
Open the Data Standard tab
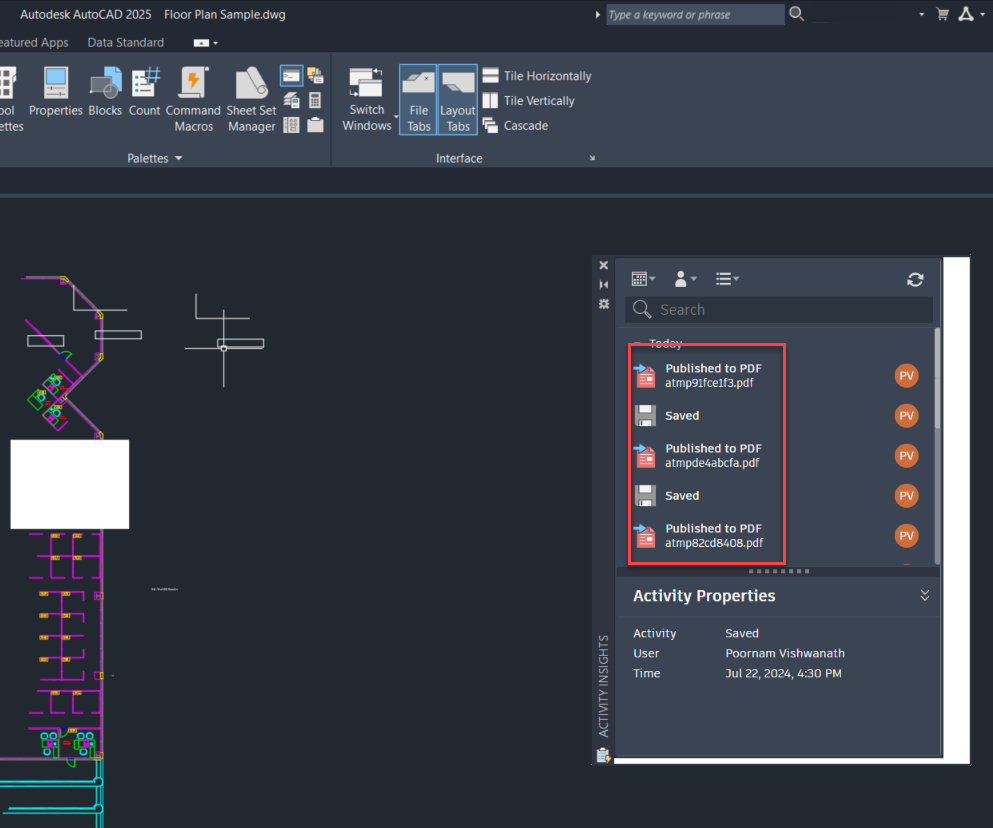125,42
